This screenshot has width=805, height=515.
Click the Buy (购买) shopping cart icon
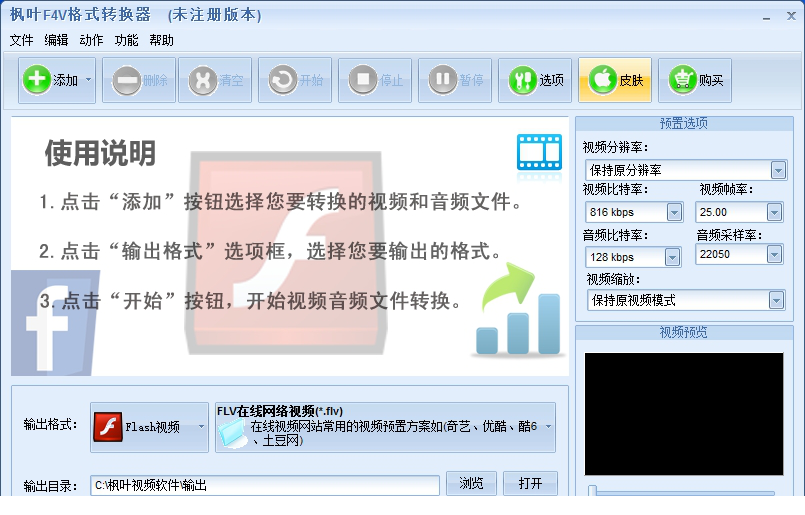[682, 81]
